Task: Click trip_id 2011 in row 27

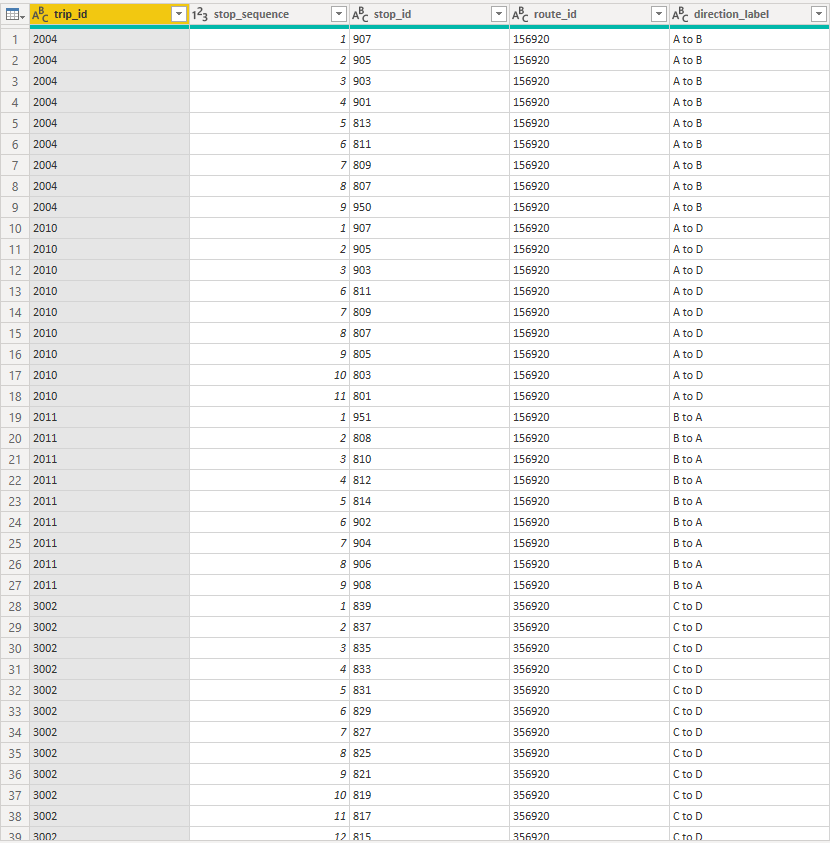Action: (x=110, y=585)
